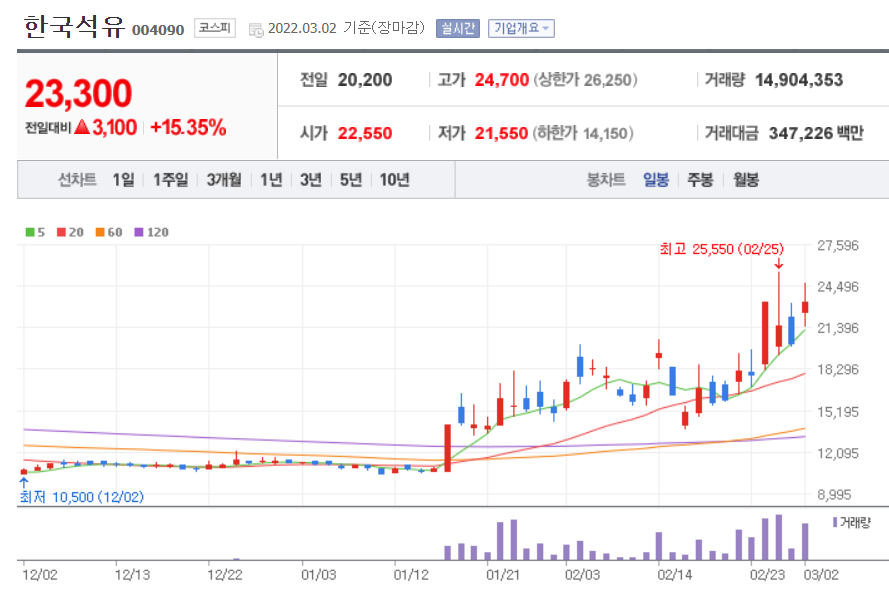The height and width of the screenshot is (589, 889).
Task: Select the 1주일 line chart period
Action: (x=170, y=180)
